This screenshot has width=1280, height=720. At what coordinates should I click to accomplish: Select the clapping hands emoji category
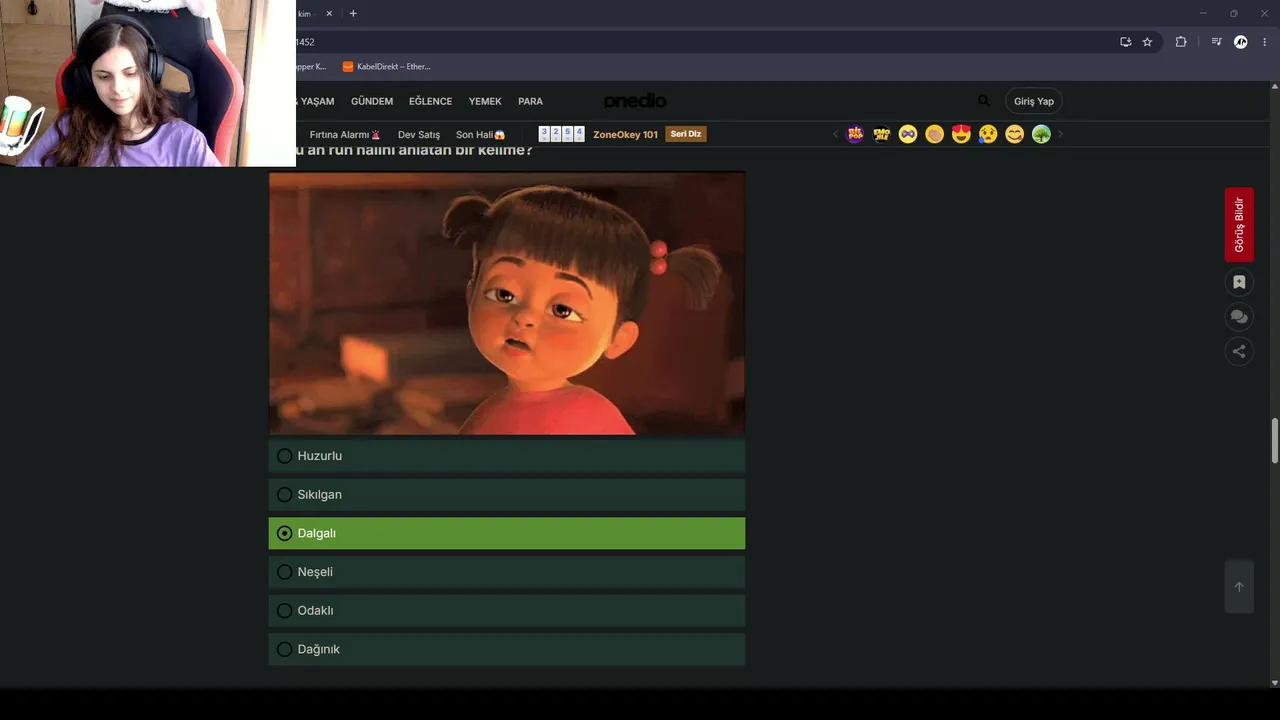tap(934, 134)
